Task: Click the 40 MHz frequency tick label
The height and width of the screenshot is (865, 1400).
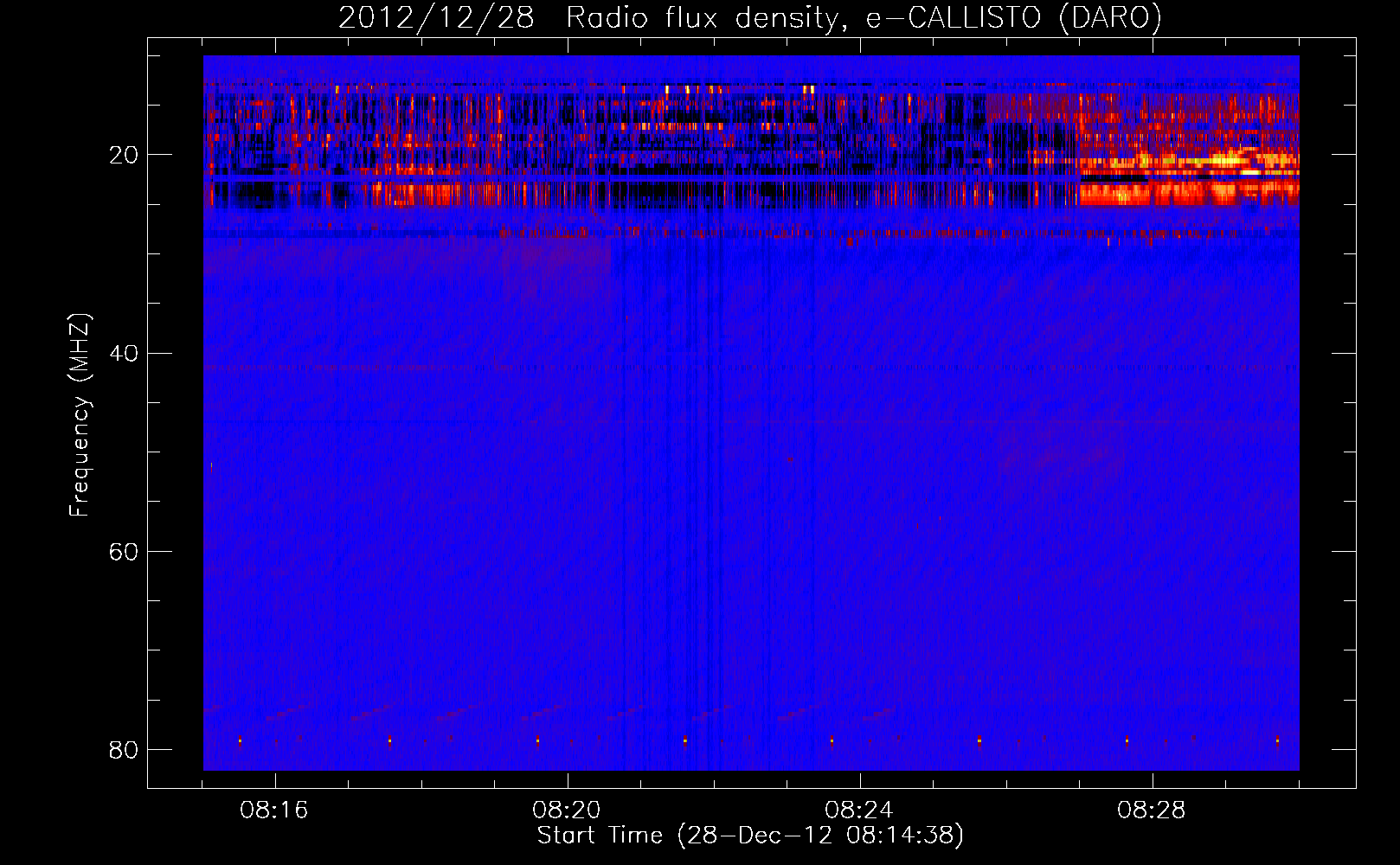Action: pyautogui.click(x=124, y=354)
